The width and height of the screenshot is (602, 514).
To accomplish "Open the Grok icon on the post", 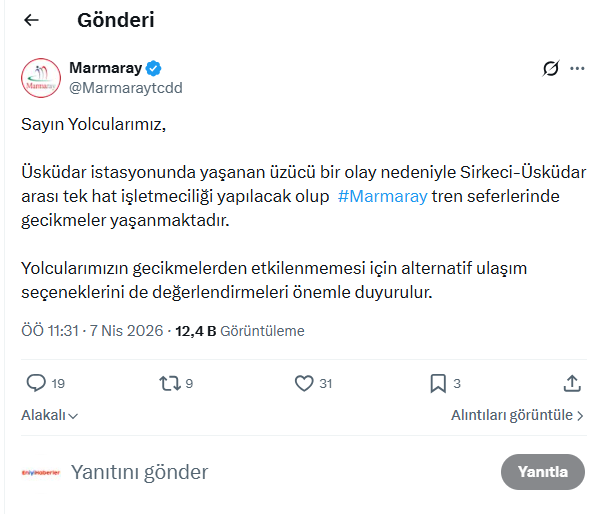I will coord(549,69).
